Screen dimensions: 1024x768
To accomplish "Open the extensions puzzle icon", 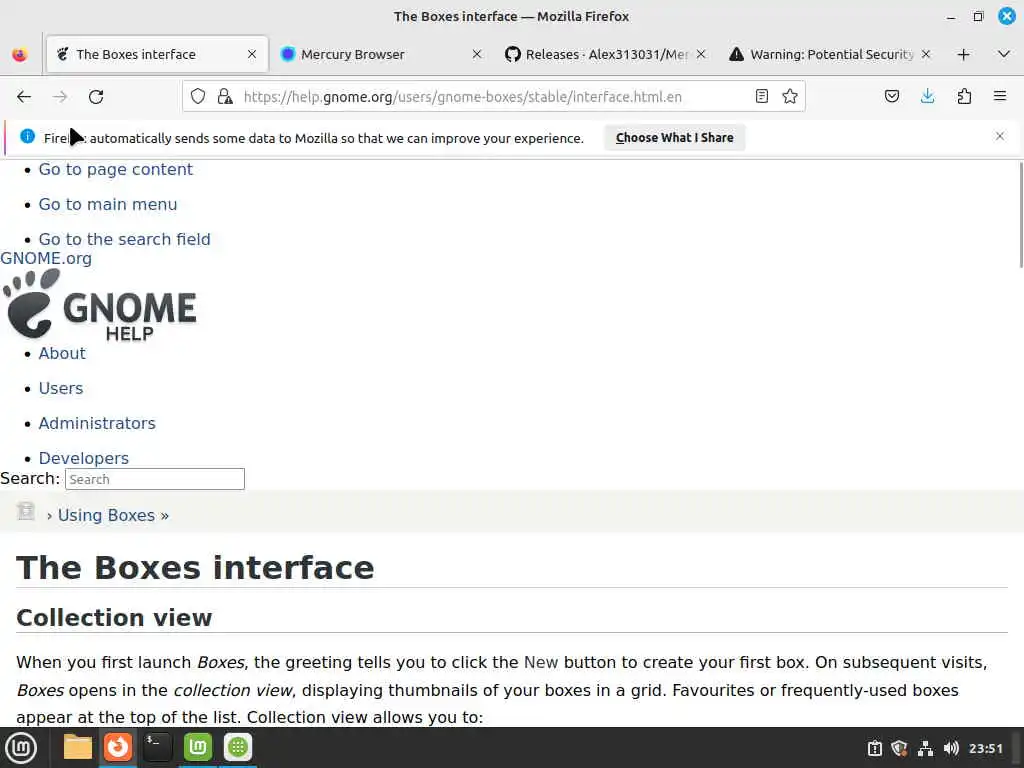I will 964,97.
